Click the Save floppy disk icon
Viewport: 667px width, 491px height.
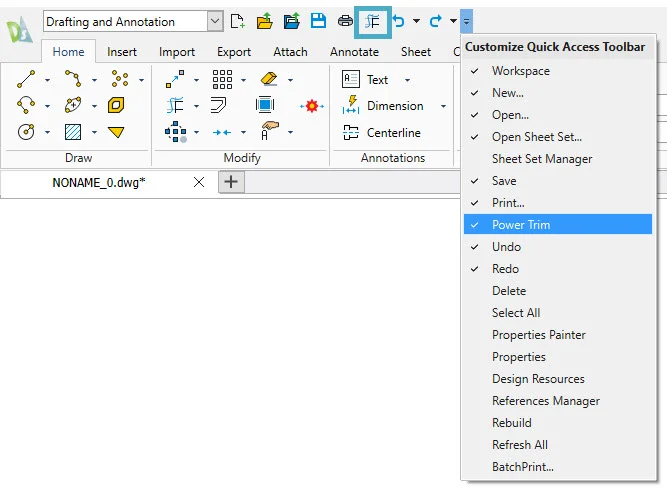318,21
